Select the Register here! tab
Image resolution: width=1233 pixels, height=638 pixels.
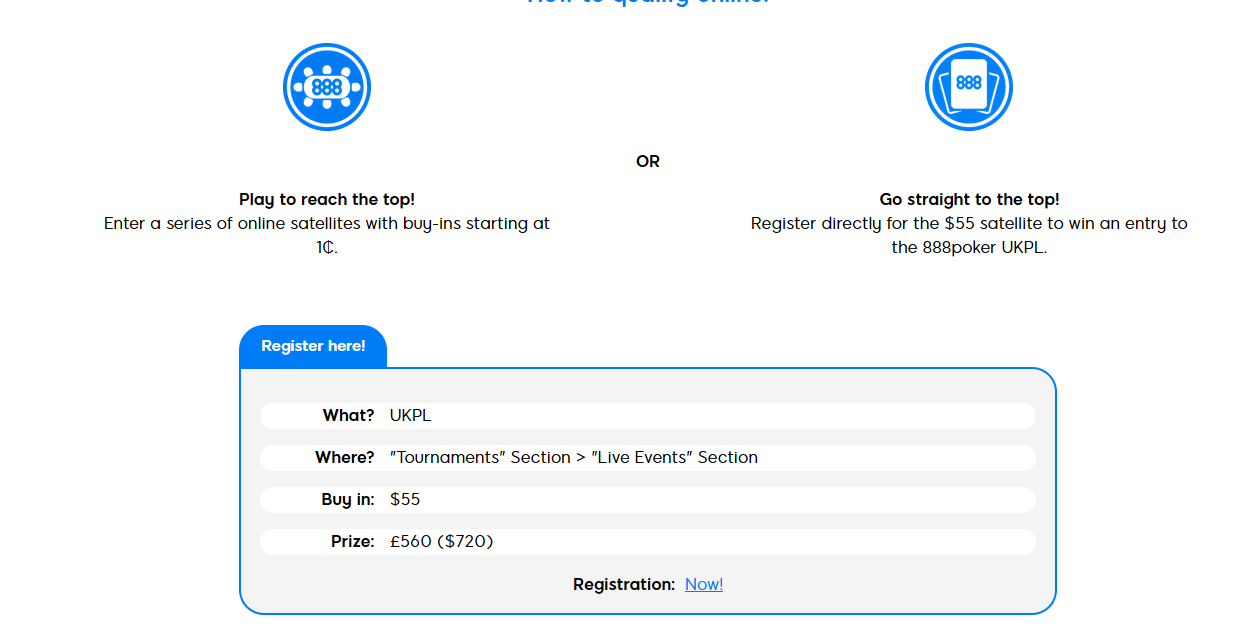point(313,346)
